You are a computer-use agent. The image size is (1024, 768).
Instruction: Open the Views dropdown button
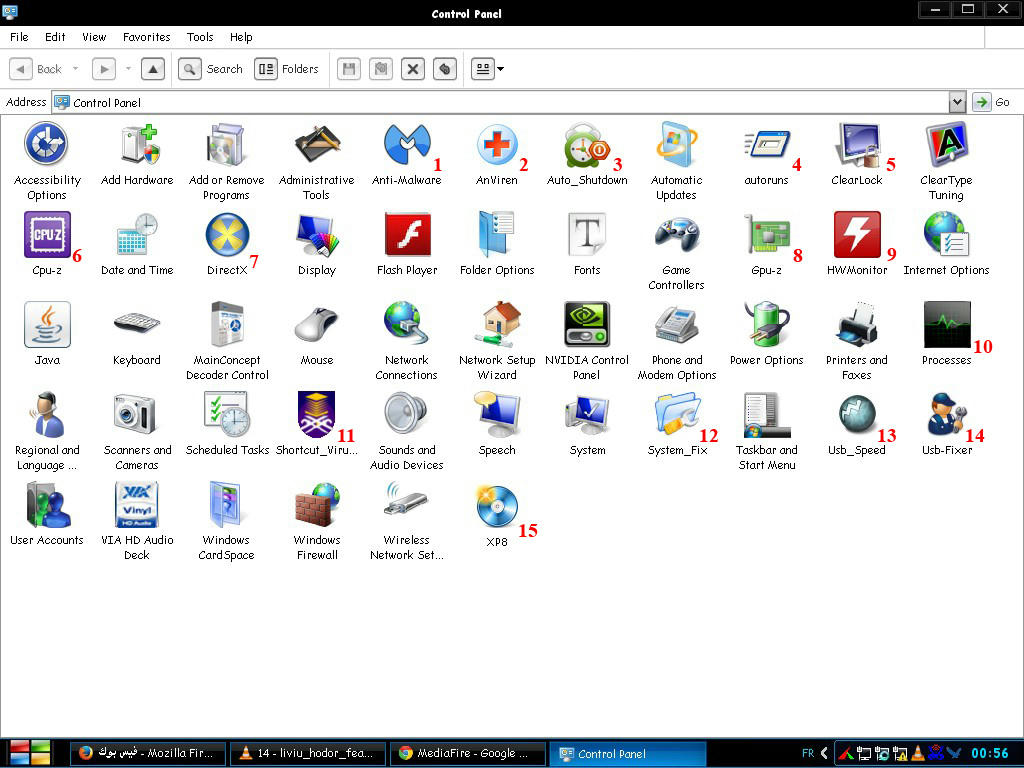click(x=488, y=69)
